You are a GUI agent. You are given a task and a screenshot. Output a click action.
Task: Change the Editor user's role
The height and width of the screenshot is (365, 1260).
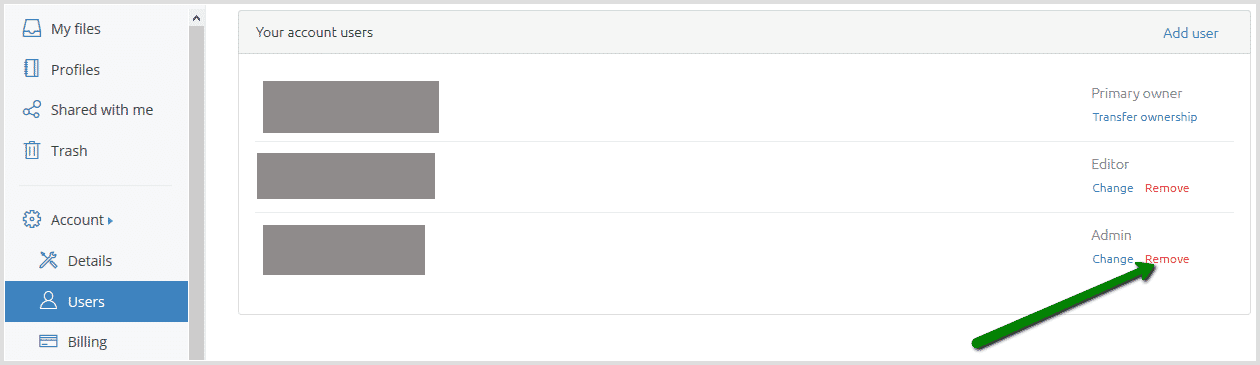click(x=1112, y=188)
